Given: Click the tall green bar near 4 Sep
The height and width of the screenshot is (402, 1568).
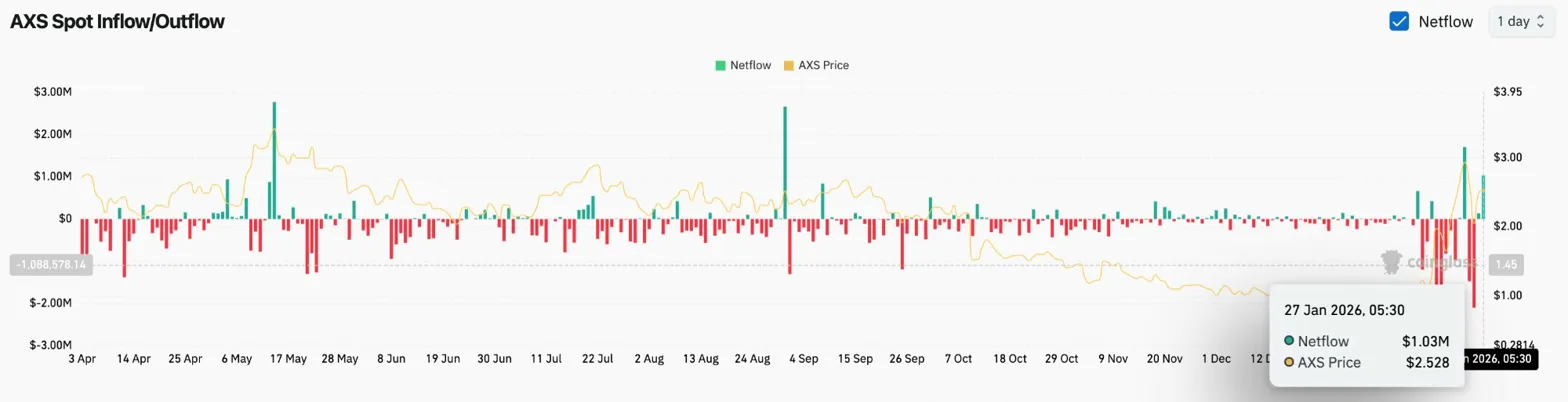Looking at the screenshot, I should (785, 162).
